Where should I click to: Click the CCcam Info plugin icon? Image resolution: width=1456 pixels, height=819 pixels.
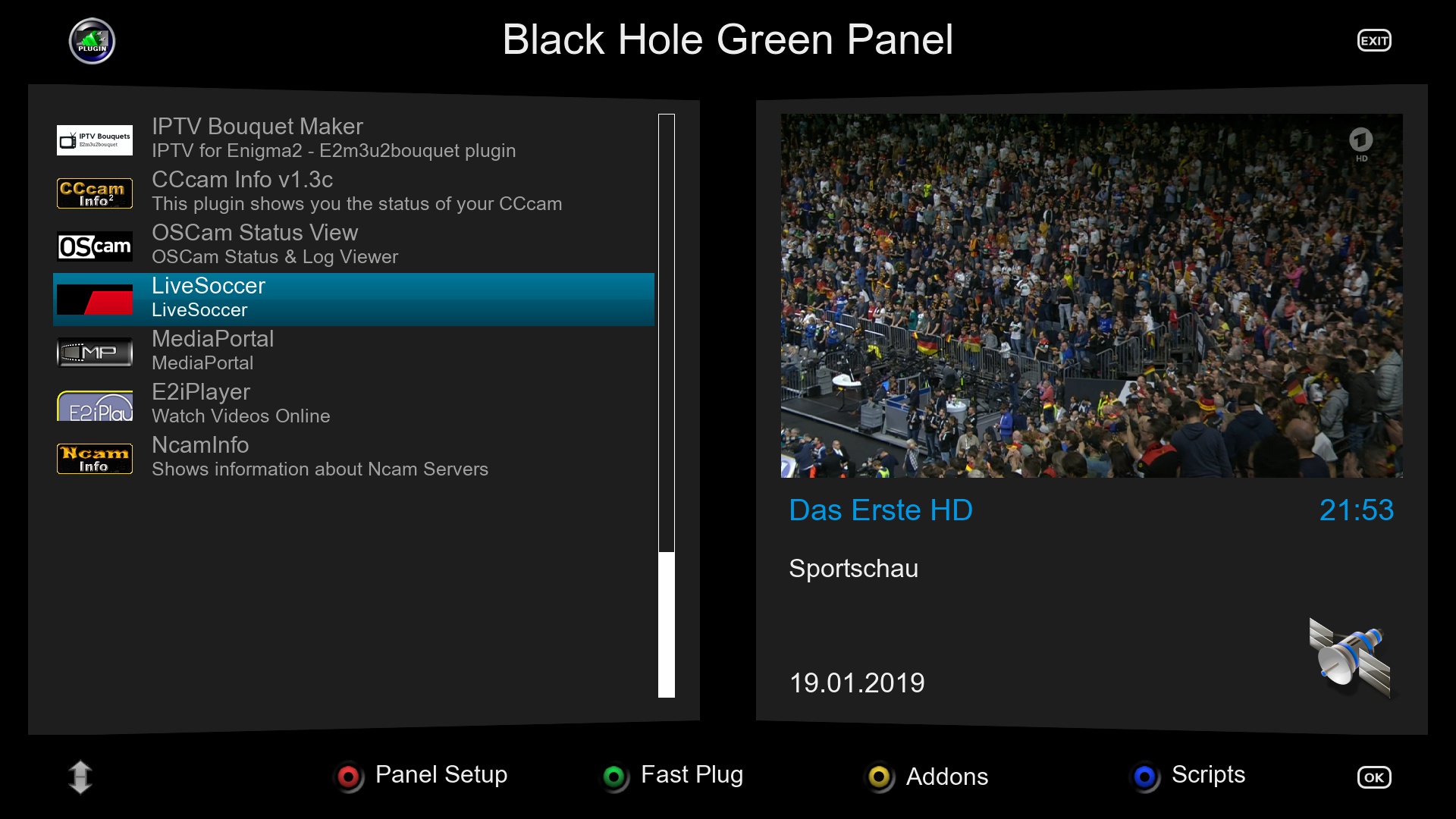click(x=95, y=193)
